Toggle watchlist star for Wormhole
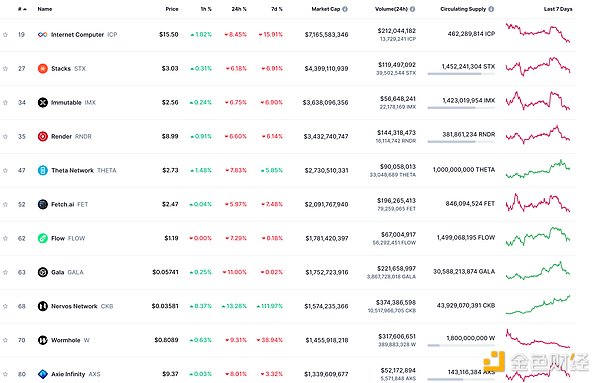The image size is (600, 383). coord(5,340)
